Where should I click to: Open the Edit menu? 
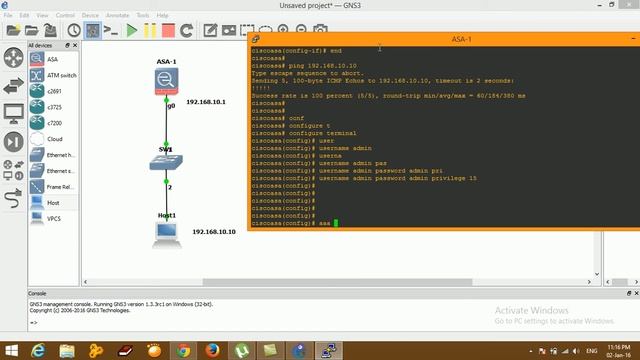pos(24,15)
